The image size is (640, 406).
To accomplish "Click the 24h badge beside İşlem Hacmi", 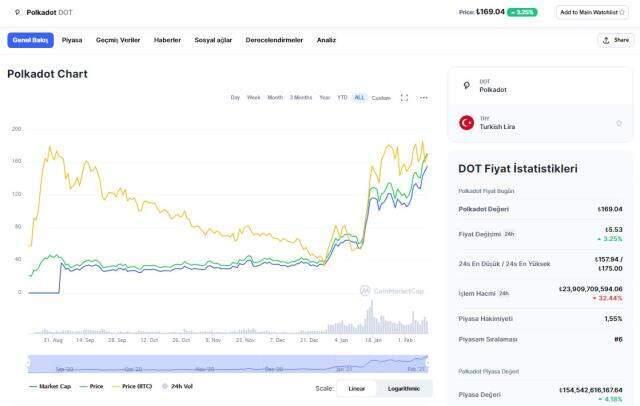I will click(x=504, y=293).
